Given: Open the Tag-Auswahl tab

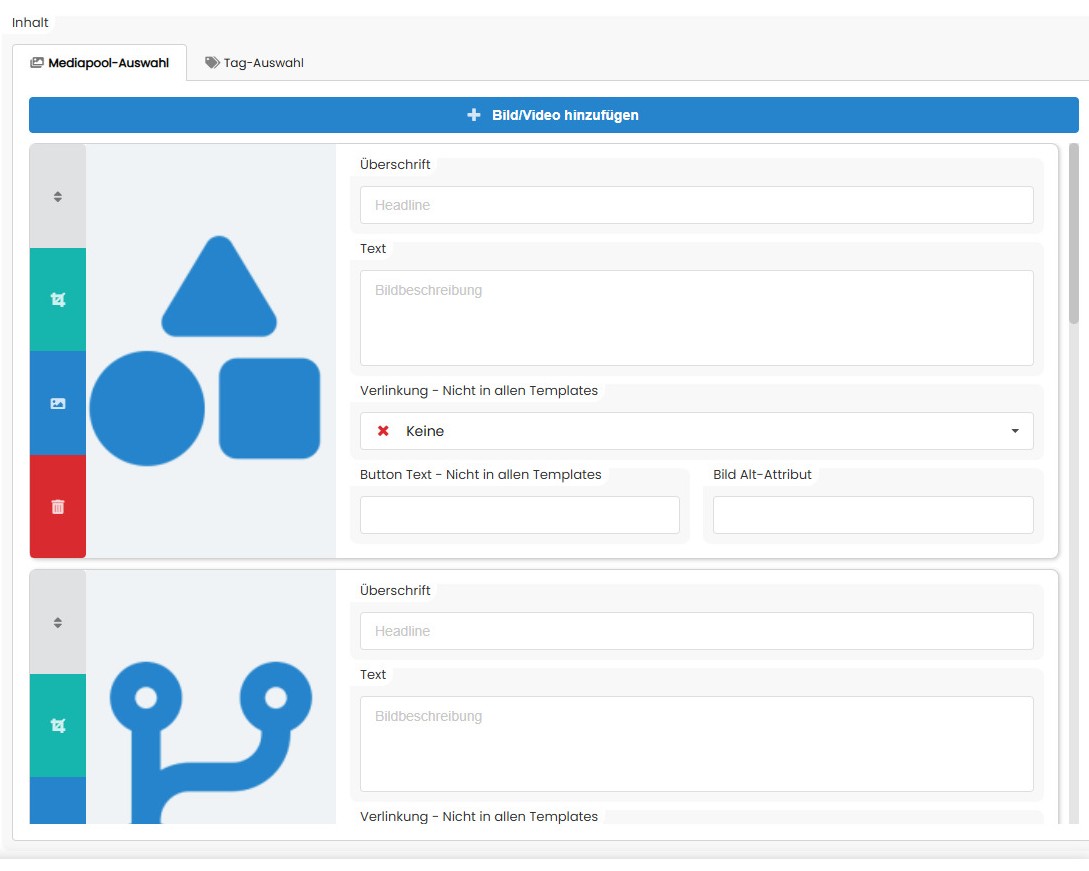Looking at the screenshot, I should coord(254,62).
